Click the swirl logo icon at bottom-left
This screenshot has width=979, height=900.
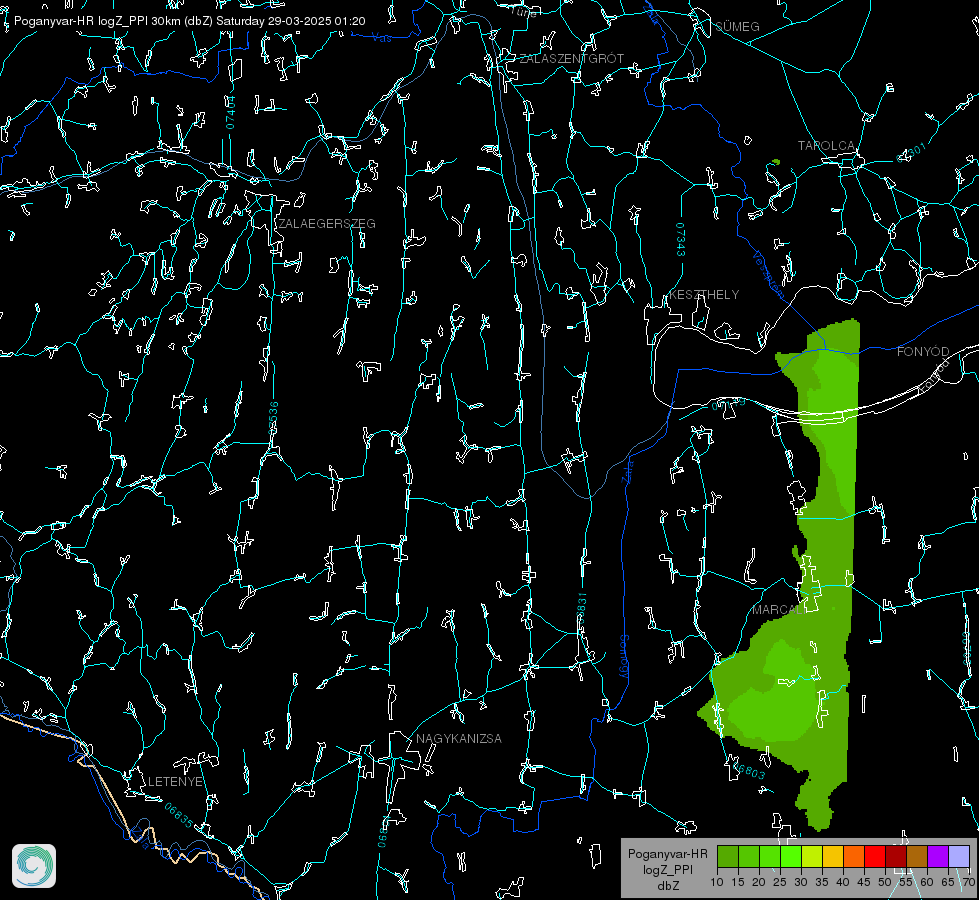(x=34, y=866)
